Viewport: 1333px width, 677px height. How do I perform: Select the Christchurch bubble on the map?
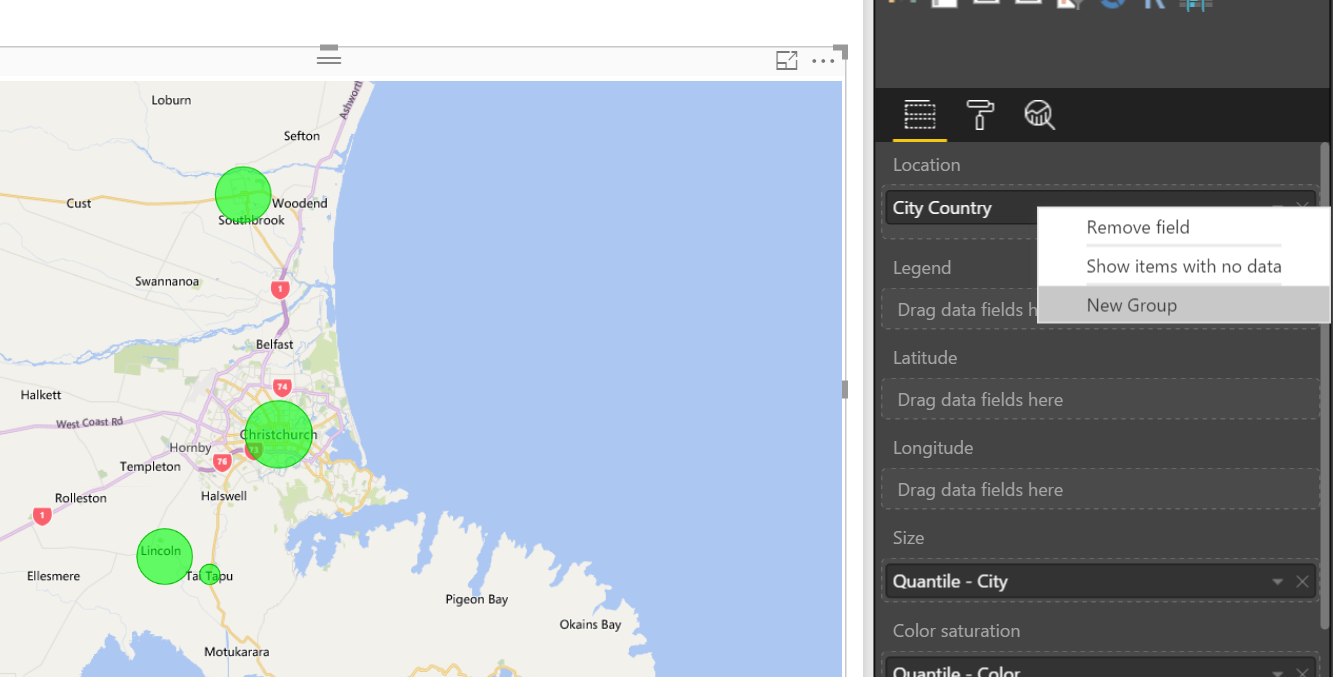[x=279, y=434]
